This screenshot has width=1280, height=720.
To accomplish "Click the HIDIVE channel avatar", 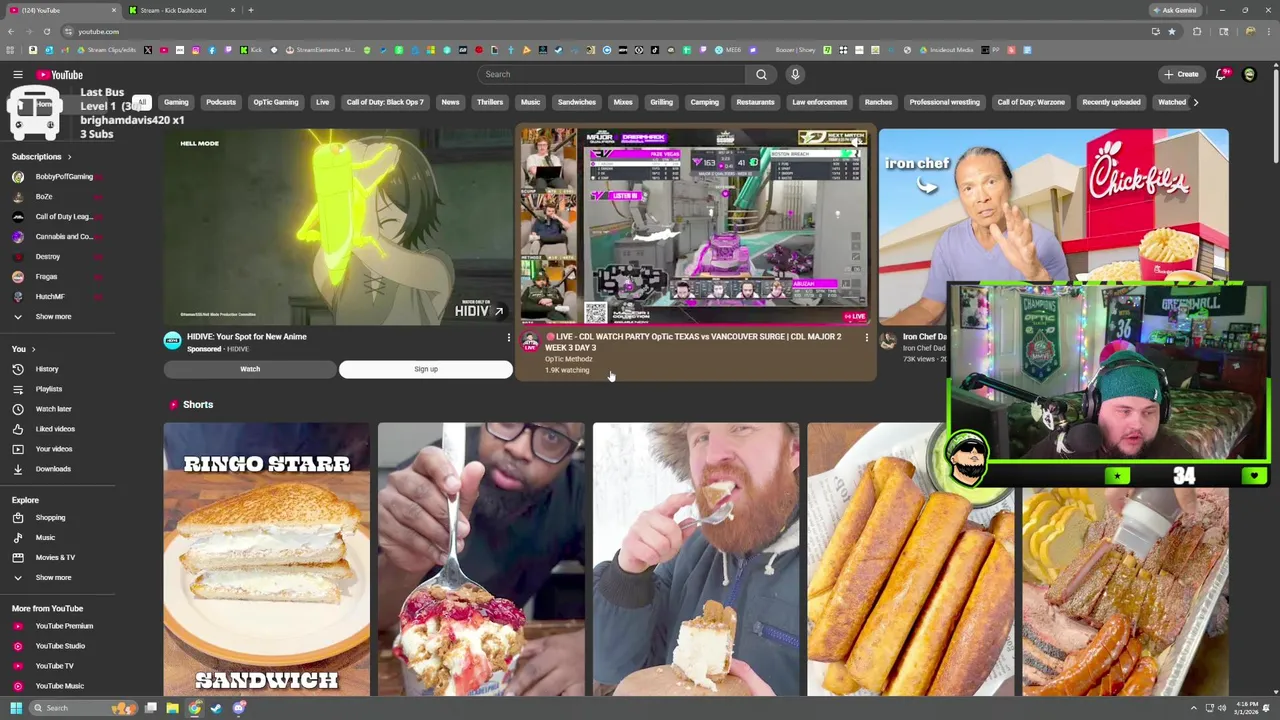I will click(x=172, y=341).
